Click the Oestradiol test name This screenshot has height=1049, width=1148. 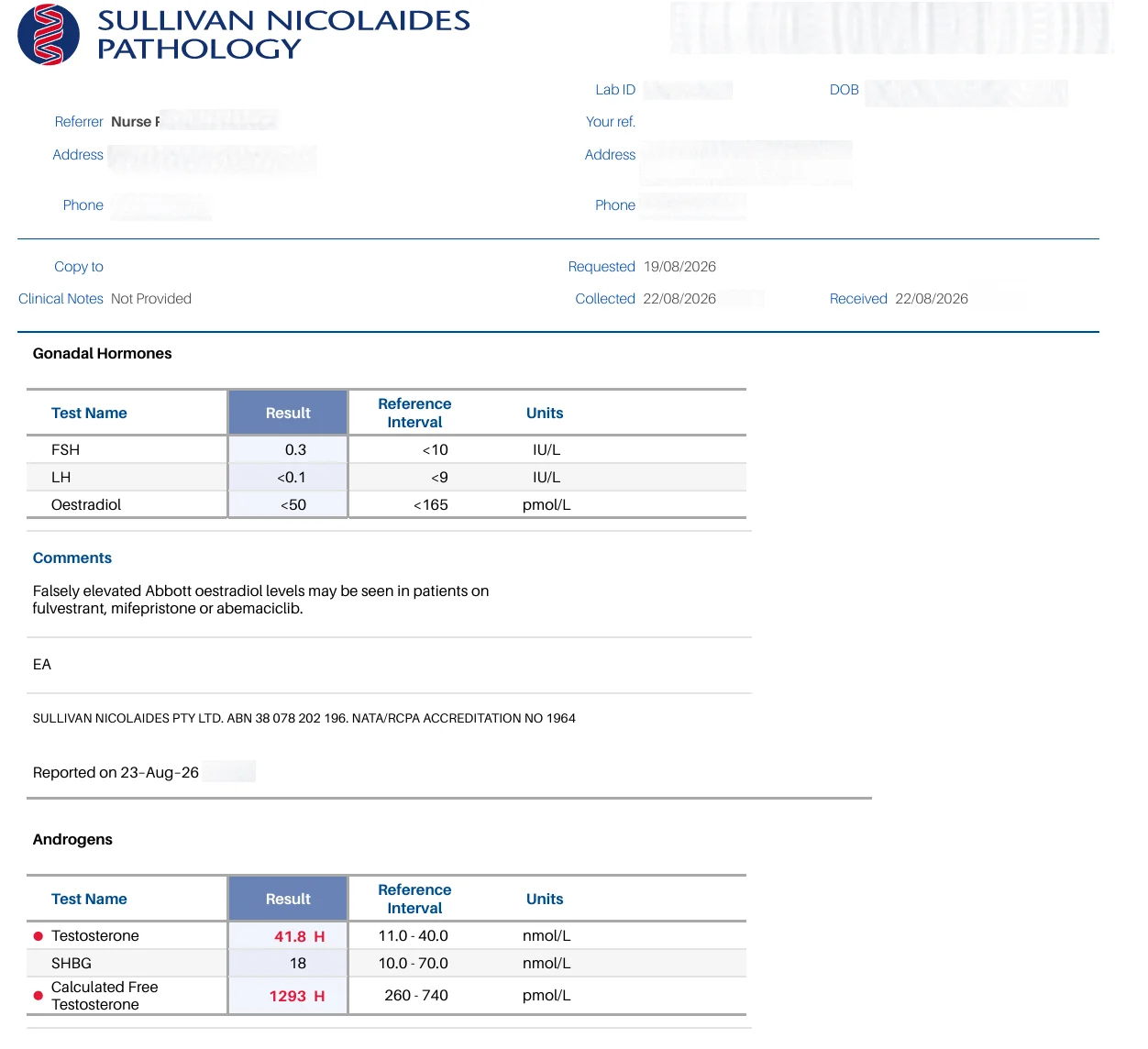click(x=86, y=505)
